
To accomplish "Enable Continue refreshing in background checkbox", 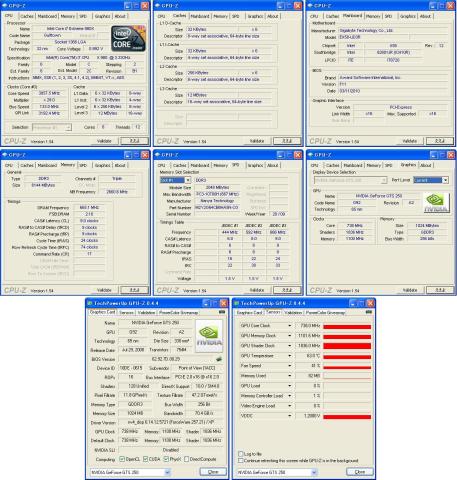I will [x=241, y=460].
